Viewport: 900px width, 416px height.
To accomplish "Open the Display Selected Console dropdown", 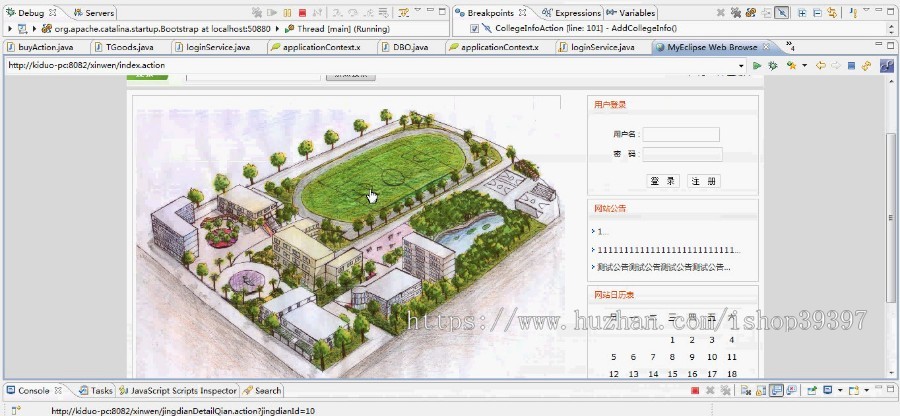I will coord(840,391).
